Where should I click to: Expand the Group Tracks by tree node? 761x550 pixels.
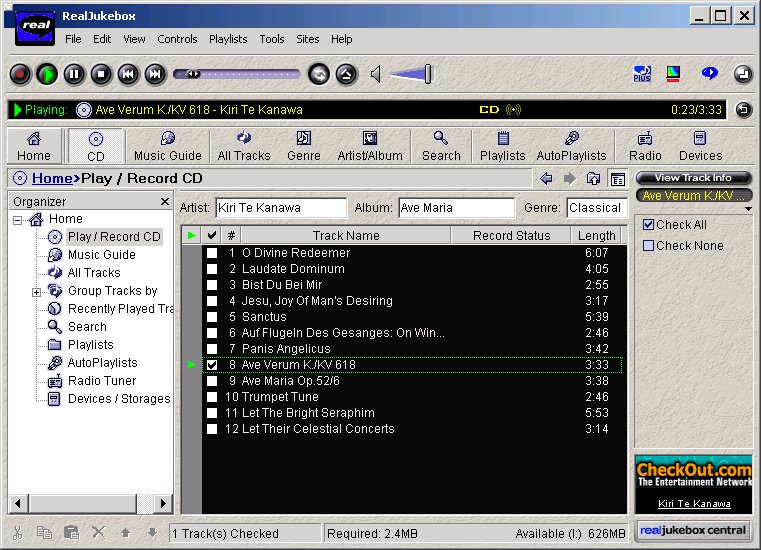tap(37, 291)
